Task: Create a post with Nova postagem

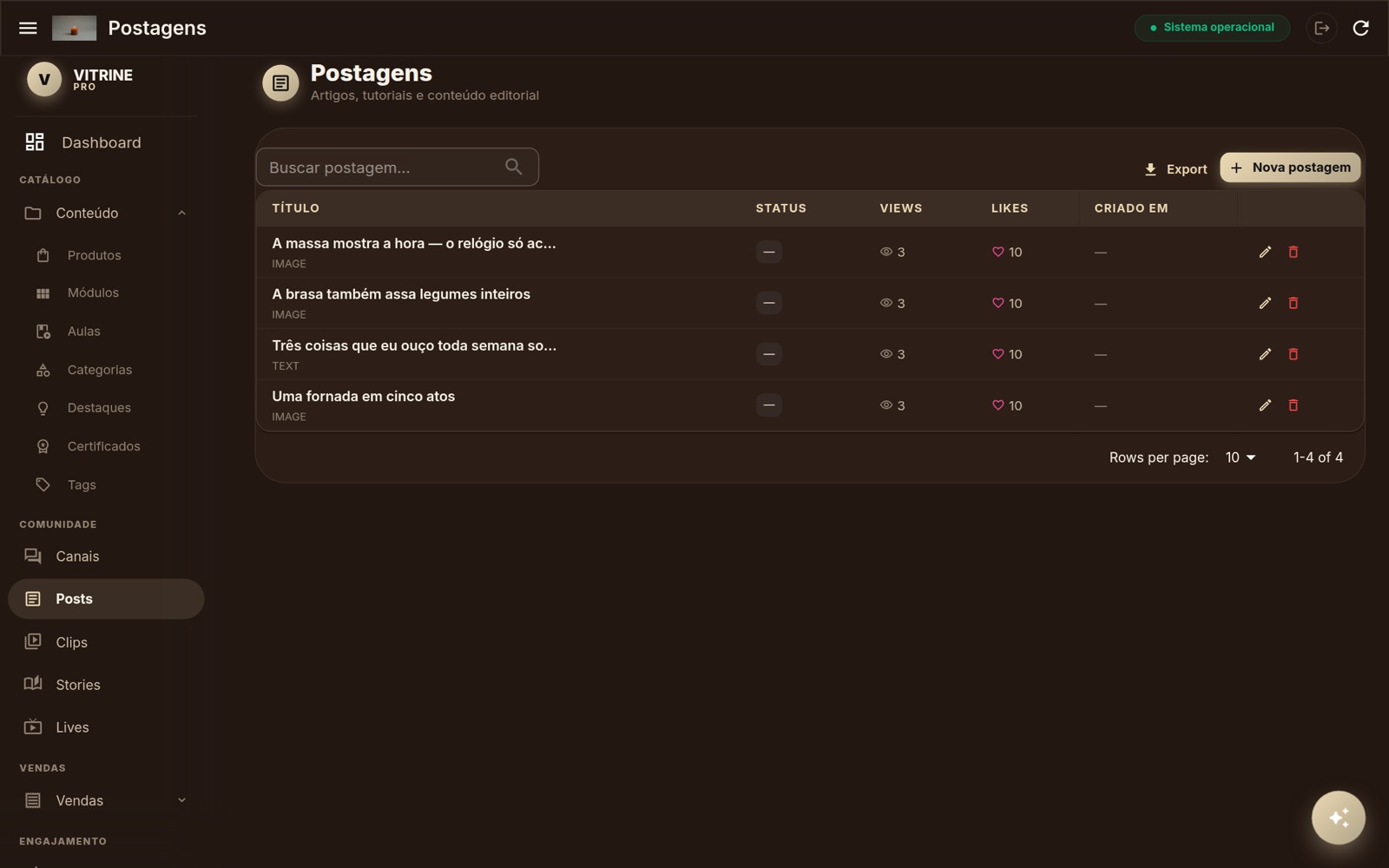Action: tap(1290, 168)
